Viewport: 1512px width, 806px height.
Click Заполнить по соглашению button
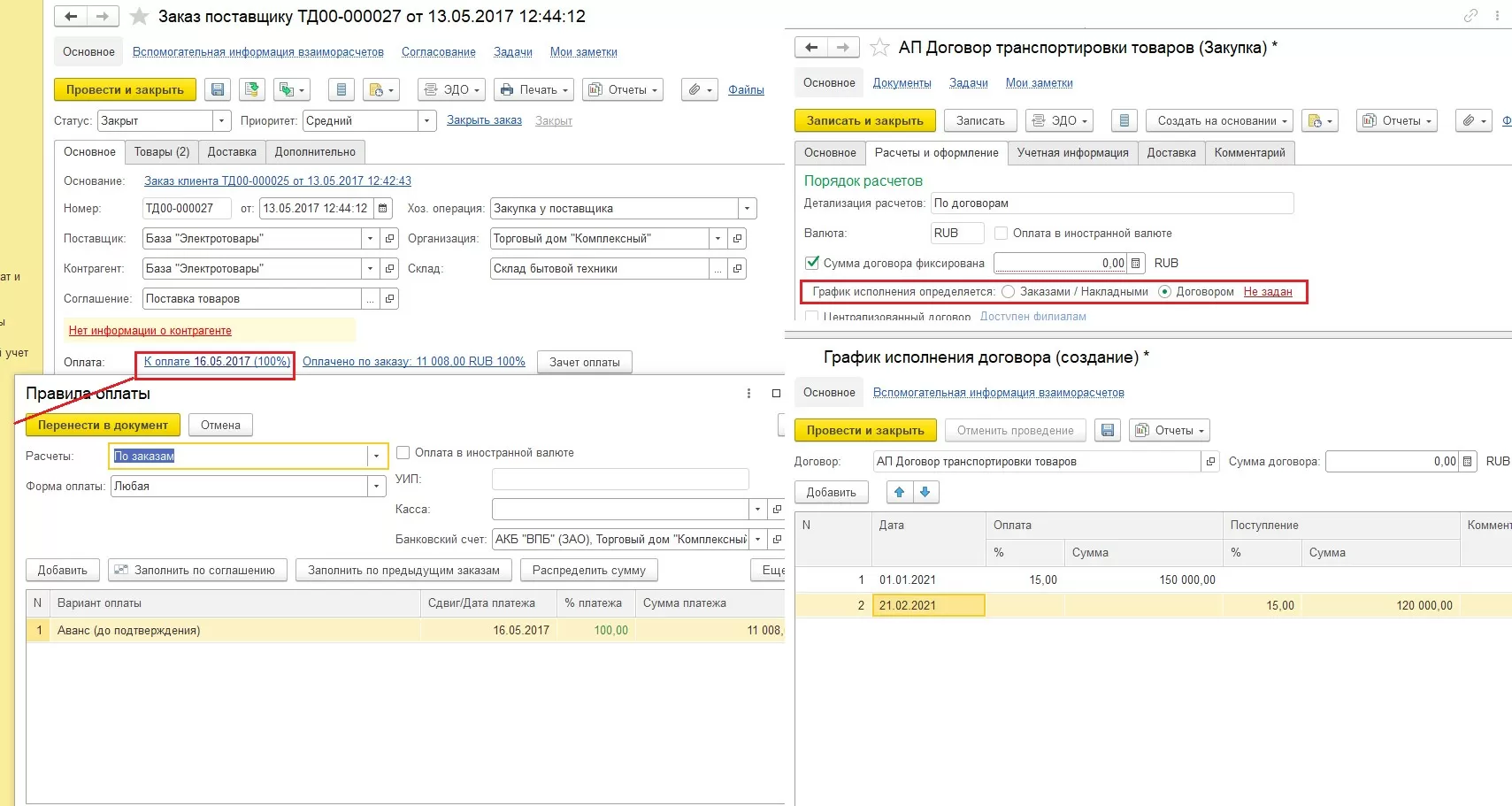196,571
